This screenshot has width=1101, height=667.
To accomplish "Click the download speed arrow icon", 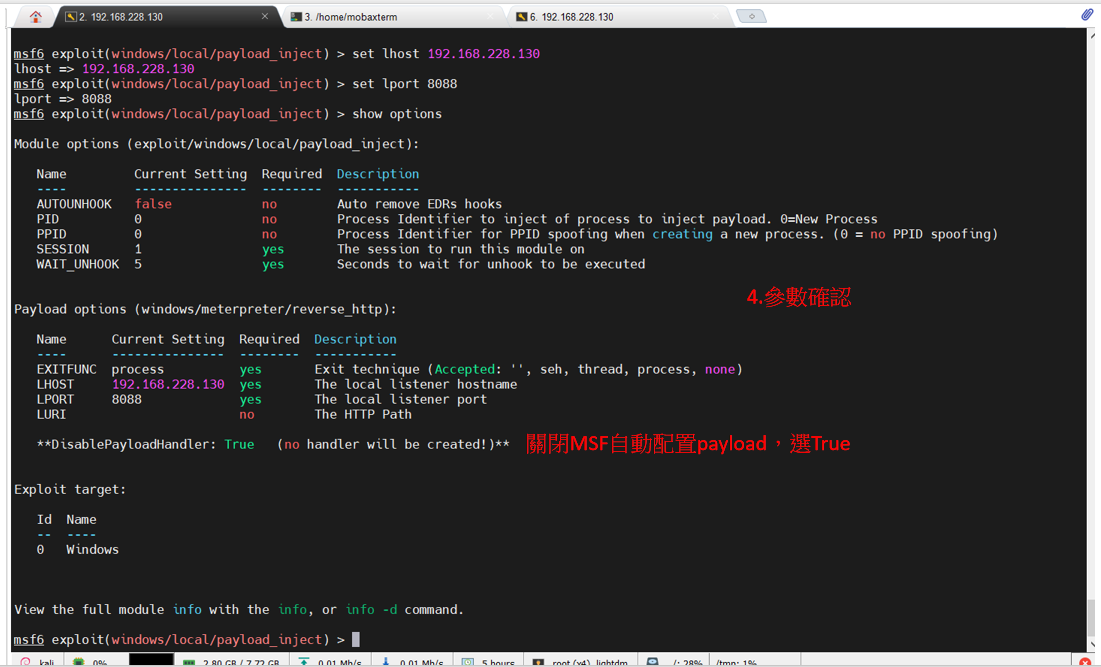I will click(x=385, y=662).
